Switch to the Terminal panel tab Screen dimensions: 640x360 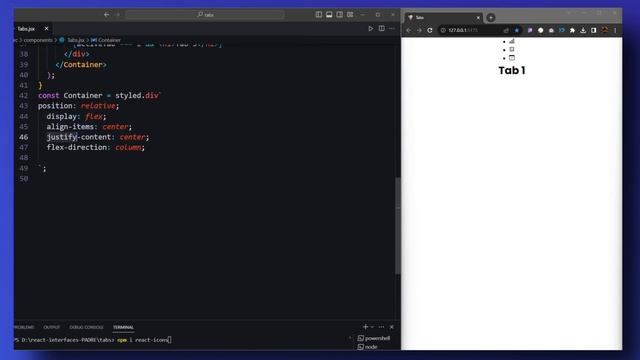pyautogui.click(x=123, y=327)
